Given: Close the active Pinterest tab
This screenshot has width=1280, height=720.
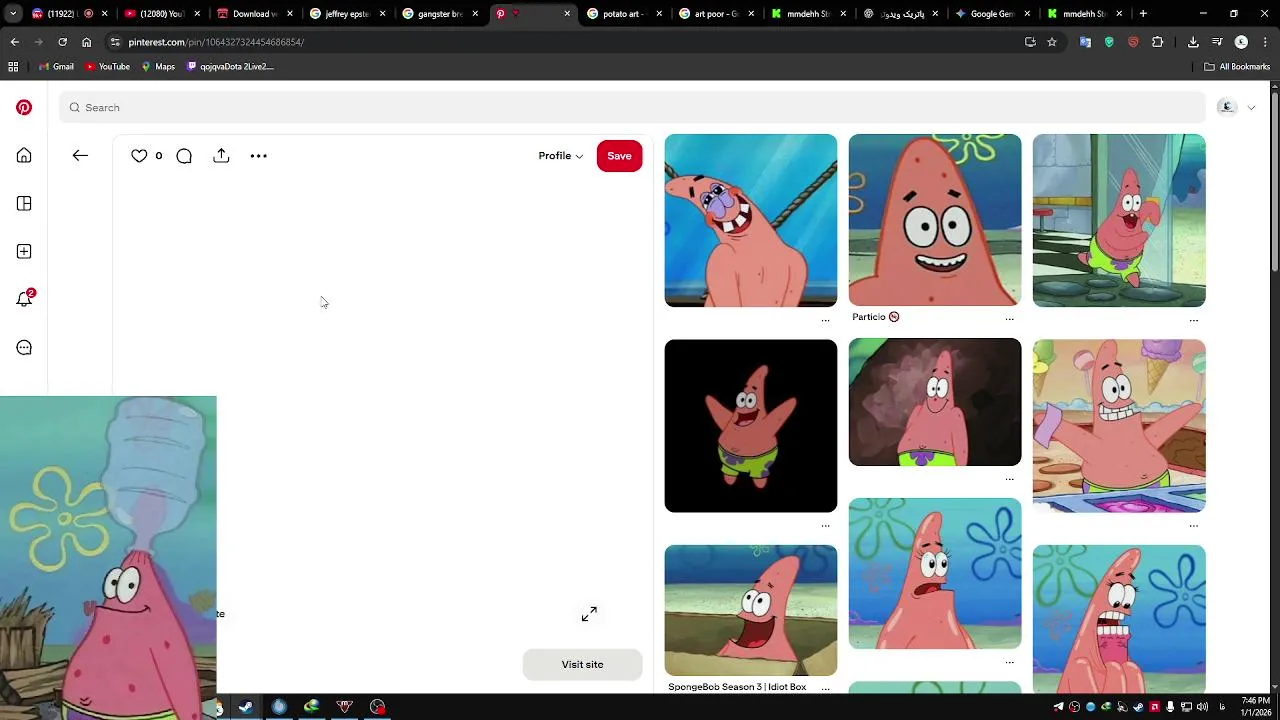Looking at the screenshot, I should pyautogui.click(x=567, y=14).
